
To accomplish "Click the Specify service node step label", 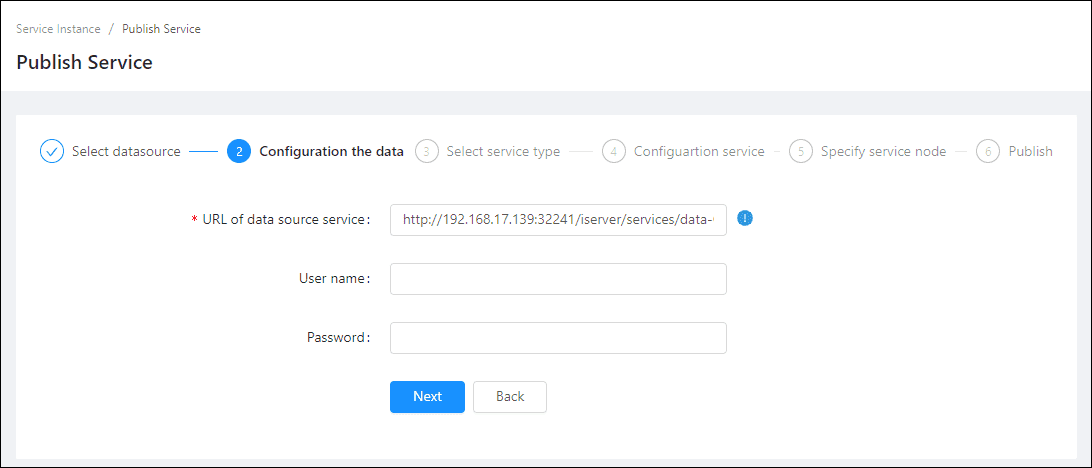I will tap(883, 152).
